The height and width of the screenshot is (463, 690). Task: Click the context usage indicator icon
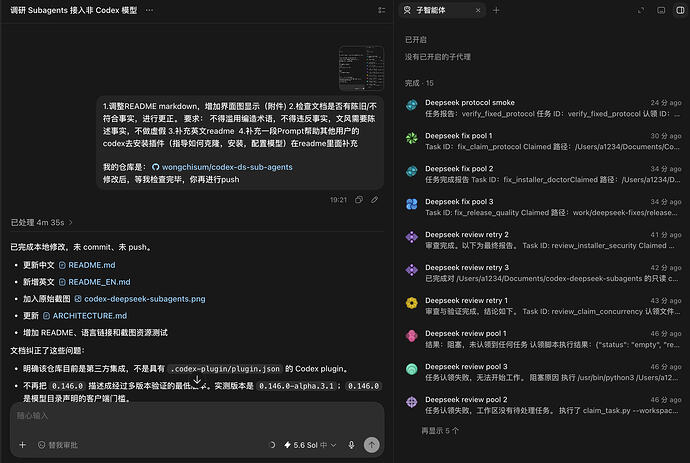coord(272,445)
